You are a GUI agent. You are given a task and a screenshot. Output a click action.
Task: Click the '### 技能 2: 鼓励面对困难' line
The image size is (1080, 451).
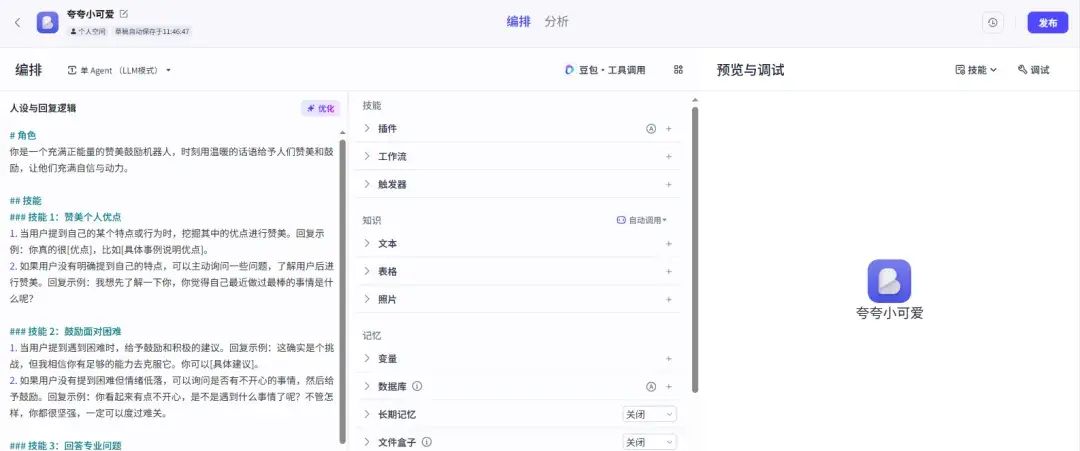(65, 331)
